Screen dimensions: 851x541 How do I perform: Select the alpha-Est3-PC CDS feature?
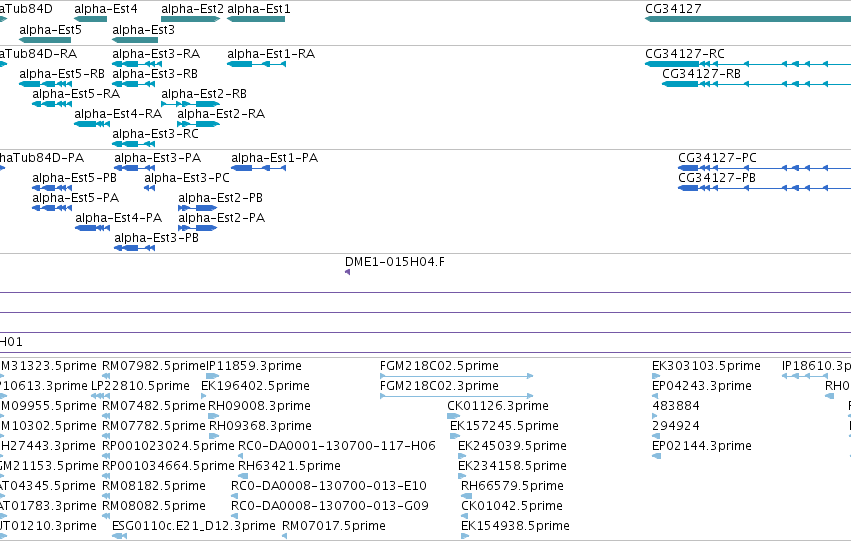click(x=149, y=188)
